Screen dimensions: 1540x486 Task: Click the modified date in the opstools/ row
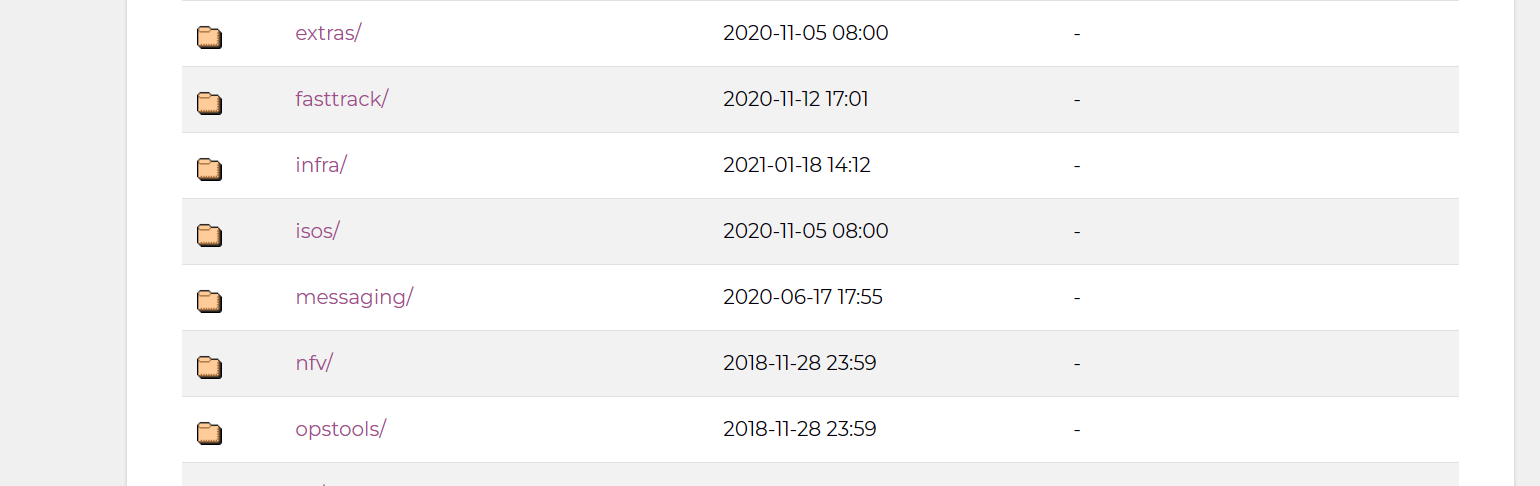(x=800, y=429)
